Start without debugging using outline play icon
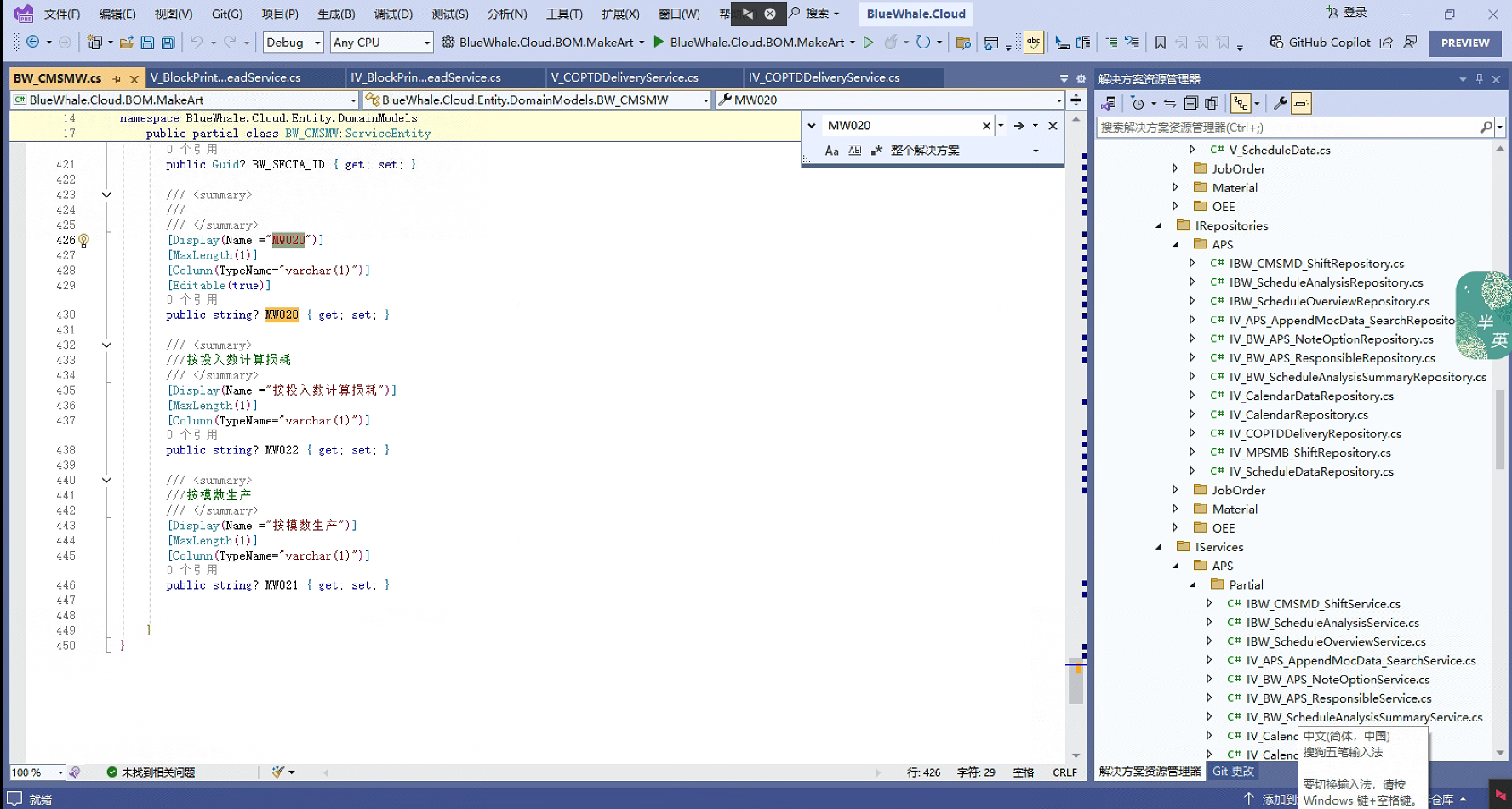The width and height of the screenshot is (1512, 809). (x=868, y=42)
